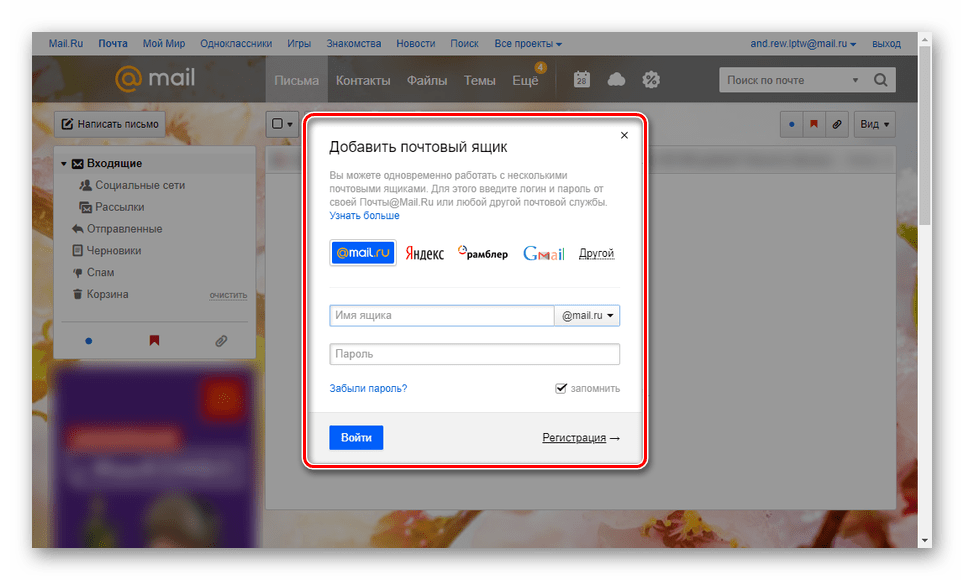Click the Узнать больше link
Image resolution: width=964 pixels, height=580 pixels.
pyautogui.click(x=365, y=215)
